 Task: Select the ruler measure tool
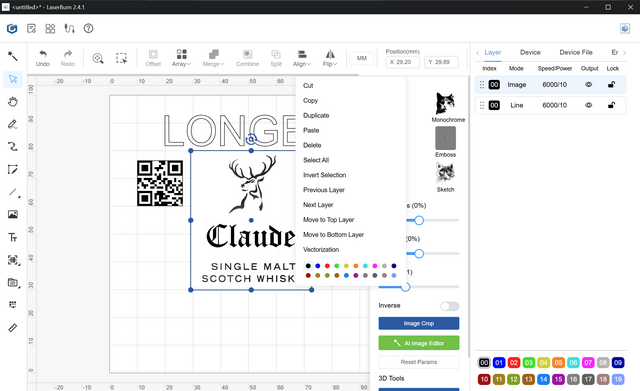13,328
